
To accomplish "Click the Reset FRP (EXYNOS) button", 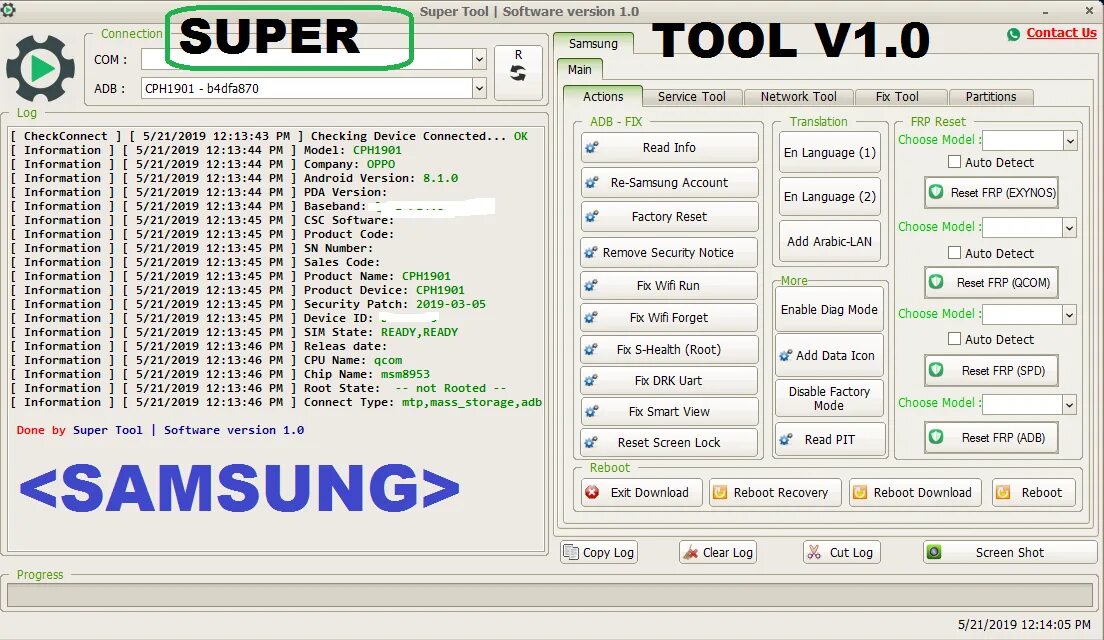I will [991, 192].
